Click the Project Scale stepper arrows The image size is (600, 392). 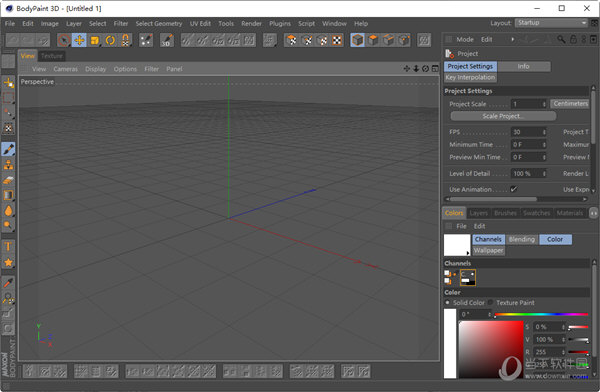(x=544, y=104)
